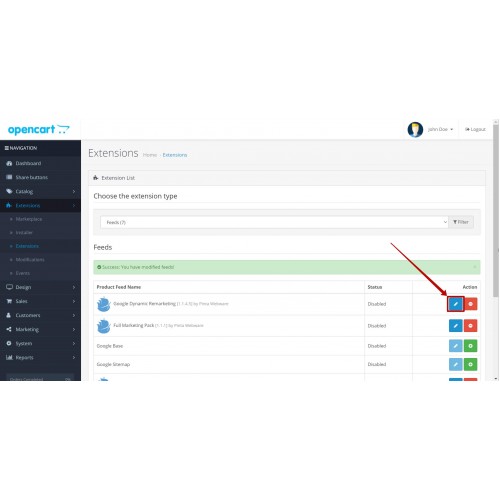Edit the Google Dynamic Remarketing feed
Screen dimensions: 500x500
click(455, 304)
